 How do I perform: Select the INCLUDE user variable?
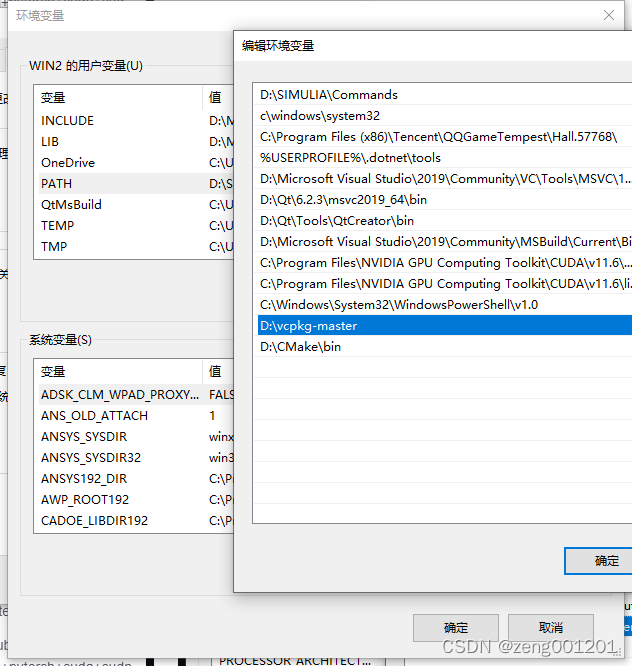[136, 121]
